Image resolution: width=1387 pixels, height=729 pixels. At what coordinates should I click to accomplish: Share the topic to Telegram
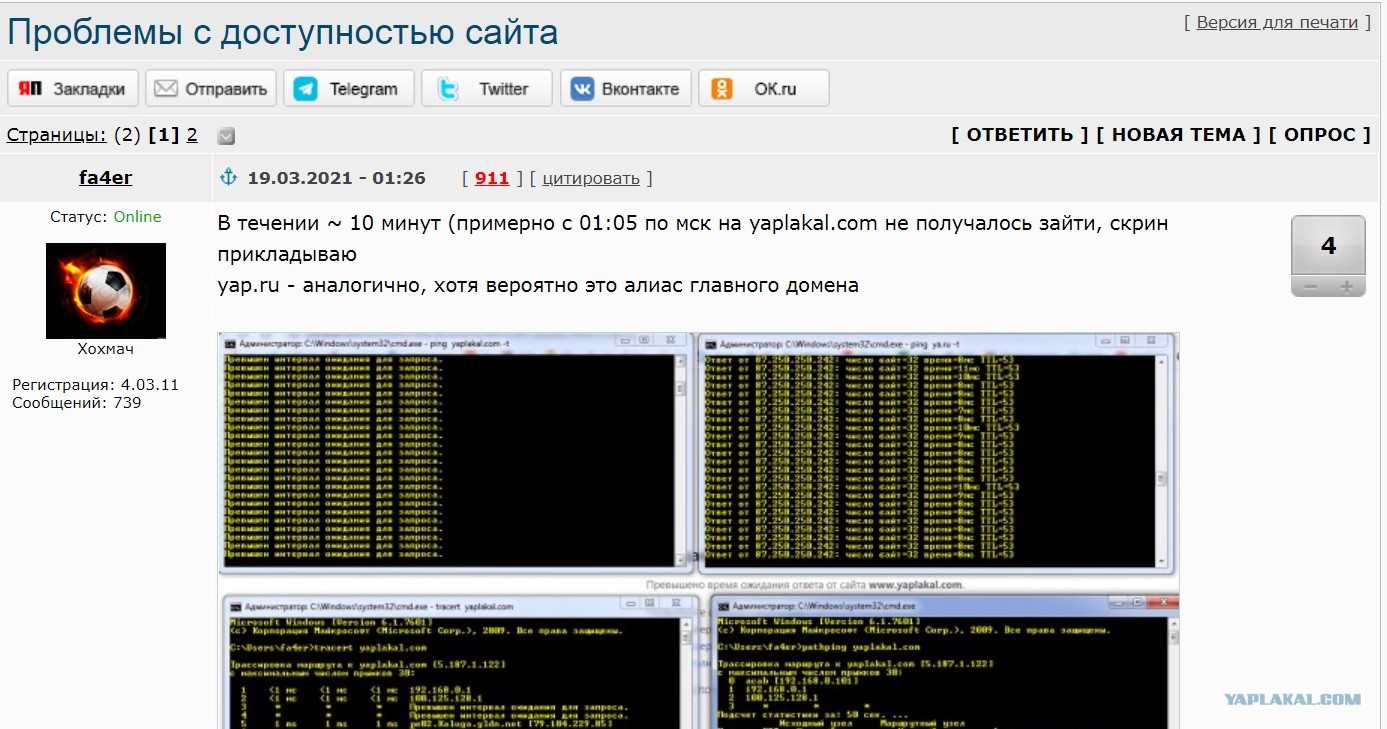349,88
